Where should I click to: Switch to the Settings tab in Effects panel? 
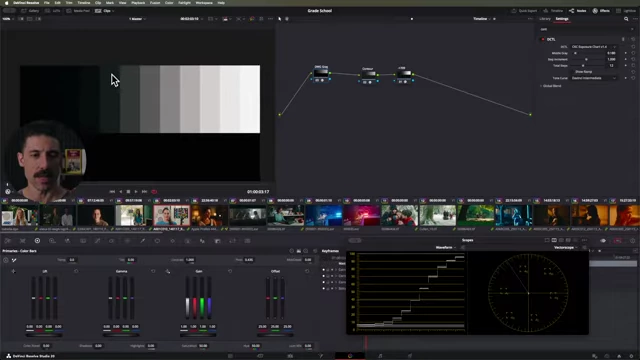pyautogui.click(x=562, y=19)
